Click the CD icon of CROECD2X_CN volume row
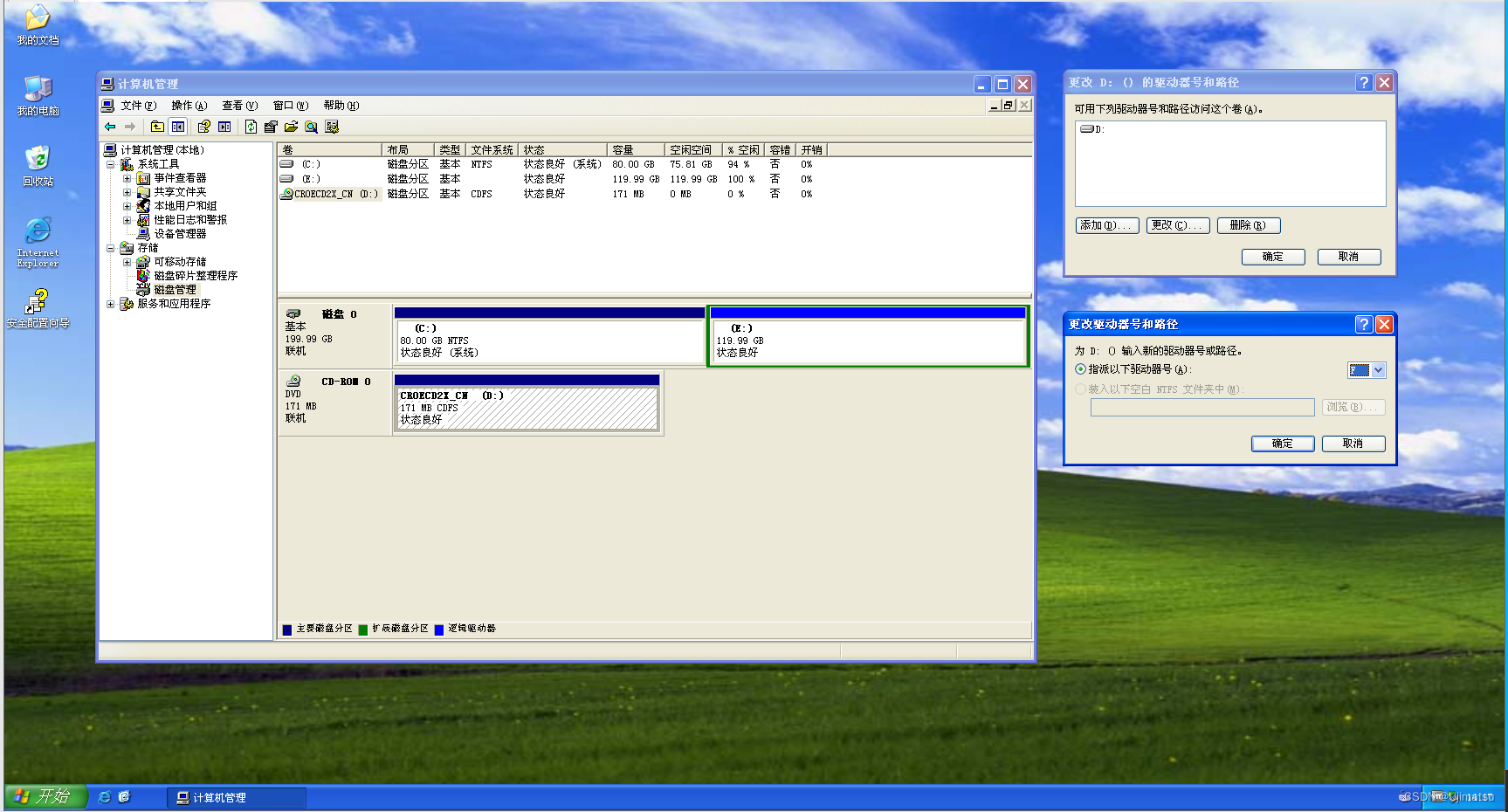This screenshot has width=1508, height=812. click(286, 194)
